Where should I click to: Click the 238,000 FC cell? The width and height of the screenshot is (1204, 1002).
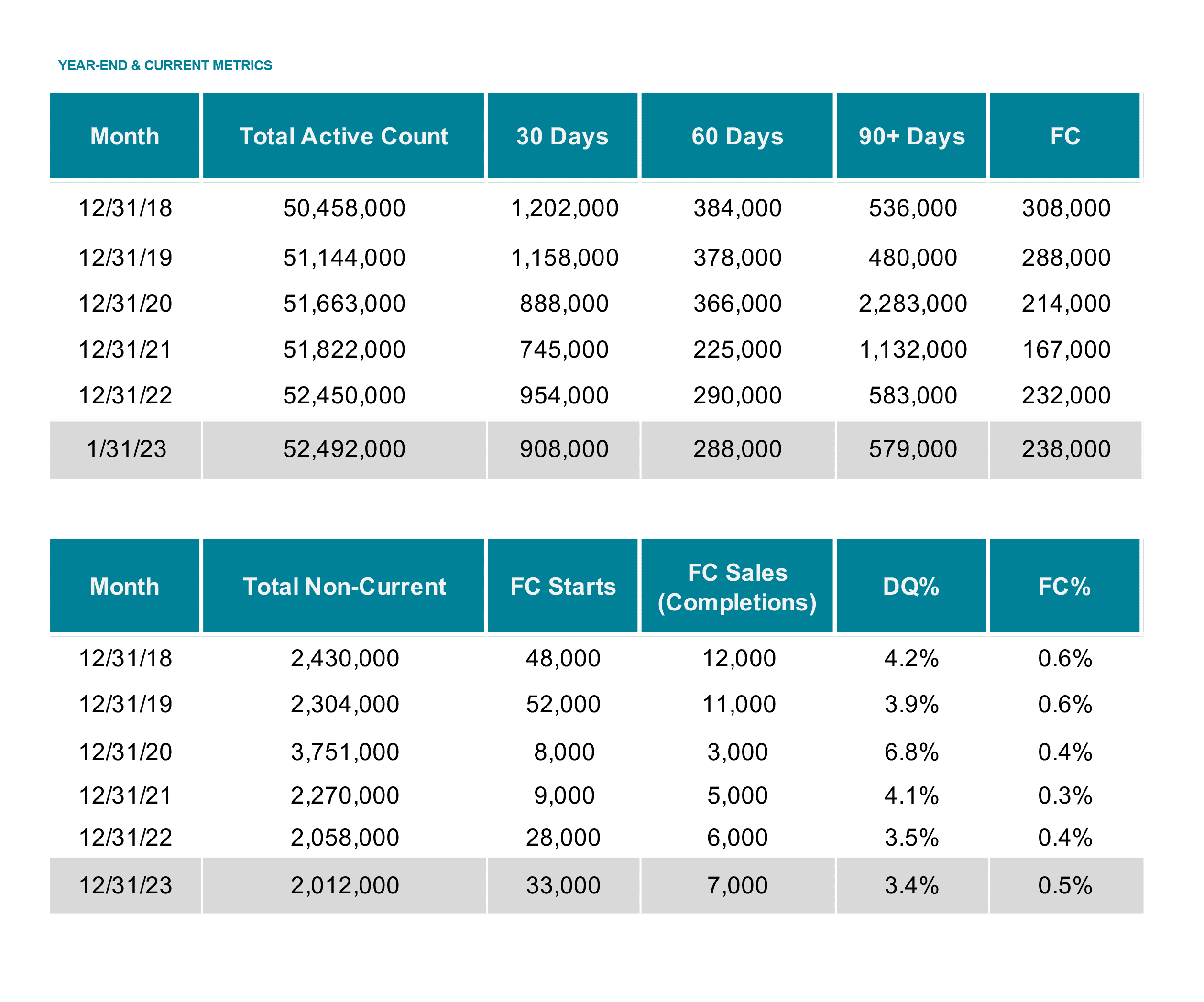(x=1066, y=449)
